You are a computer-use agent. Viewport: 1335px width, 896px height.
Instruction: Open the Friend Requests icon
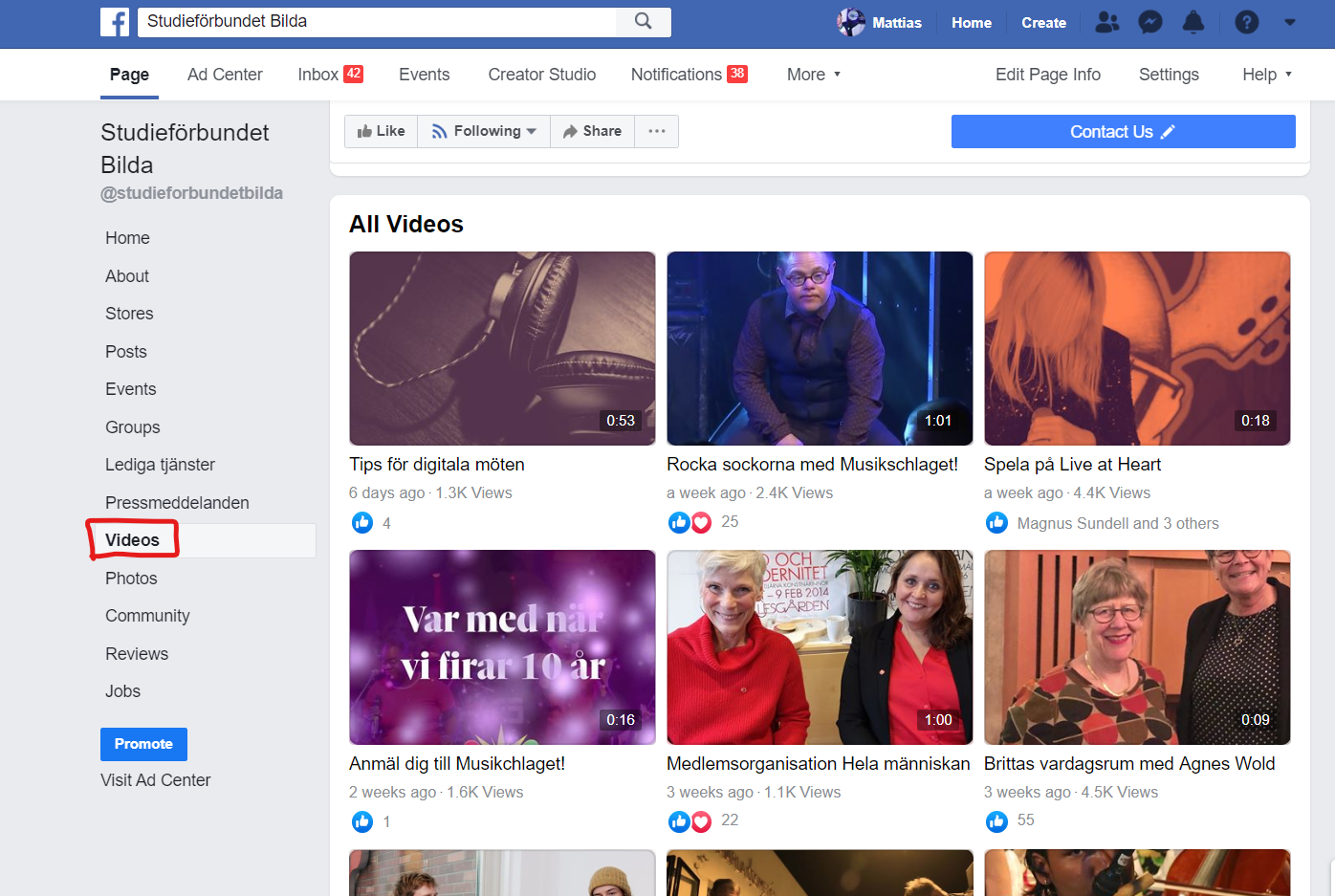tap(1106, 22)
